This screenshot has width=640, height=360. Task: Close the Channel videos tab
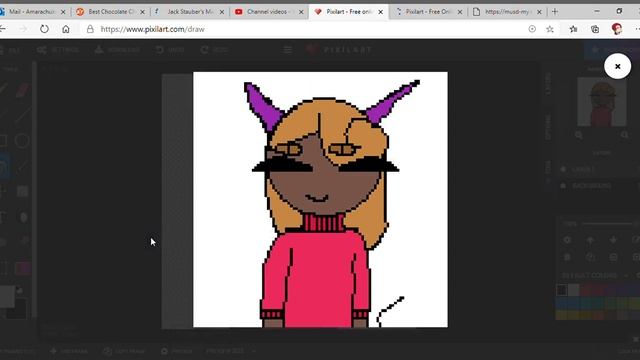point(301,12)
